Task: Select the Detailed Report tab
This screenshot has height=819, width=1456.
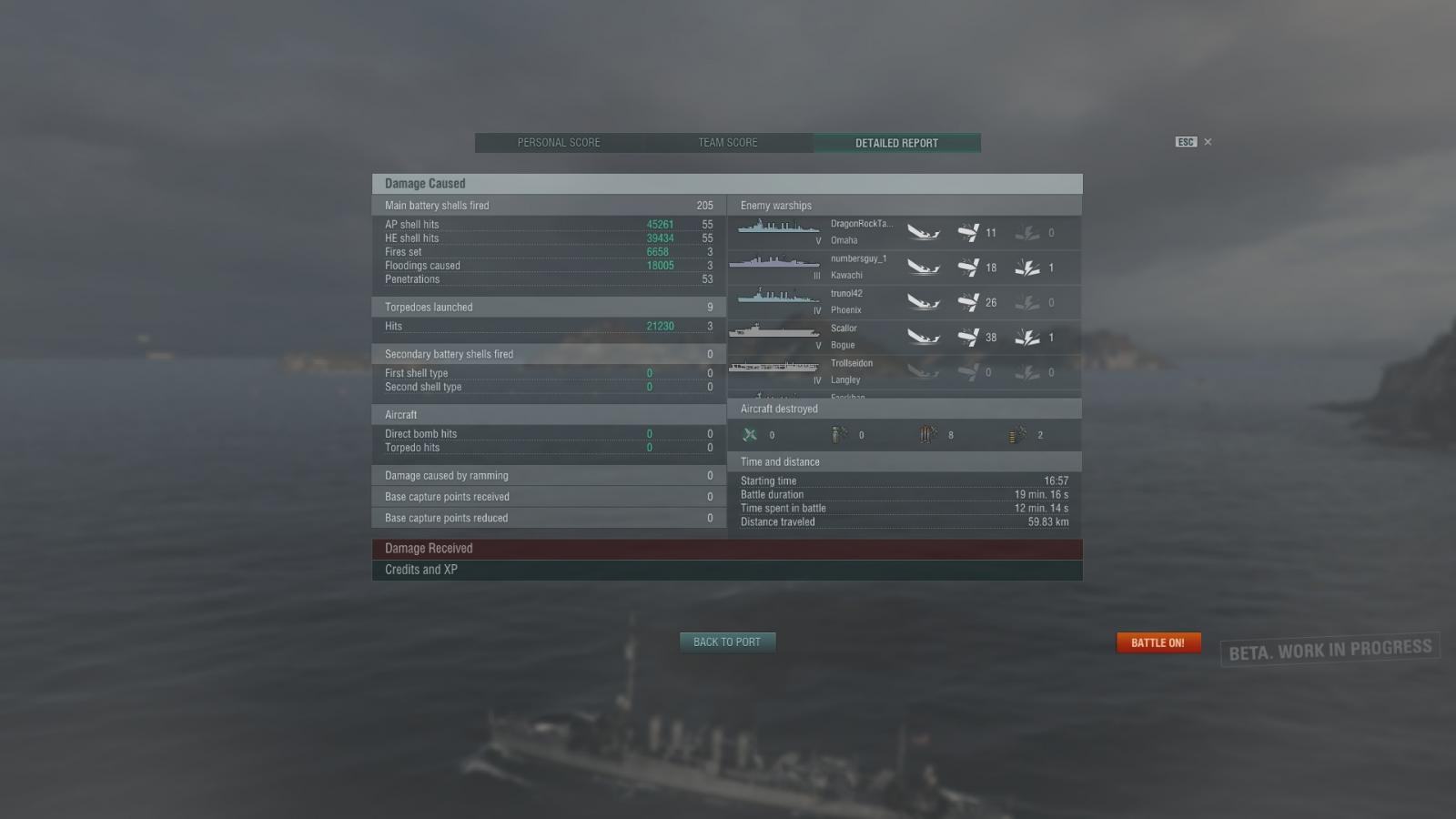Action: tap(896, 143)
